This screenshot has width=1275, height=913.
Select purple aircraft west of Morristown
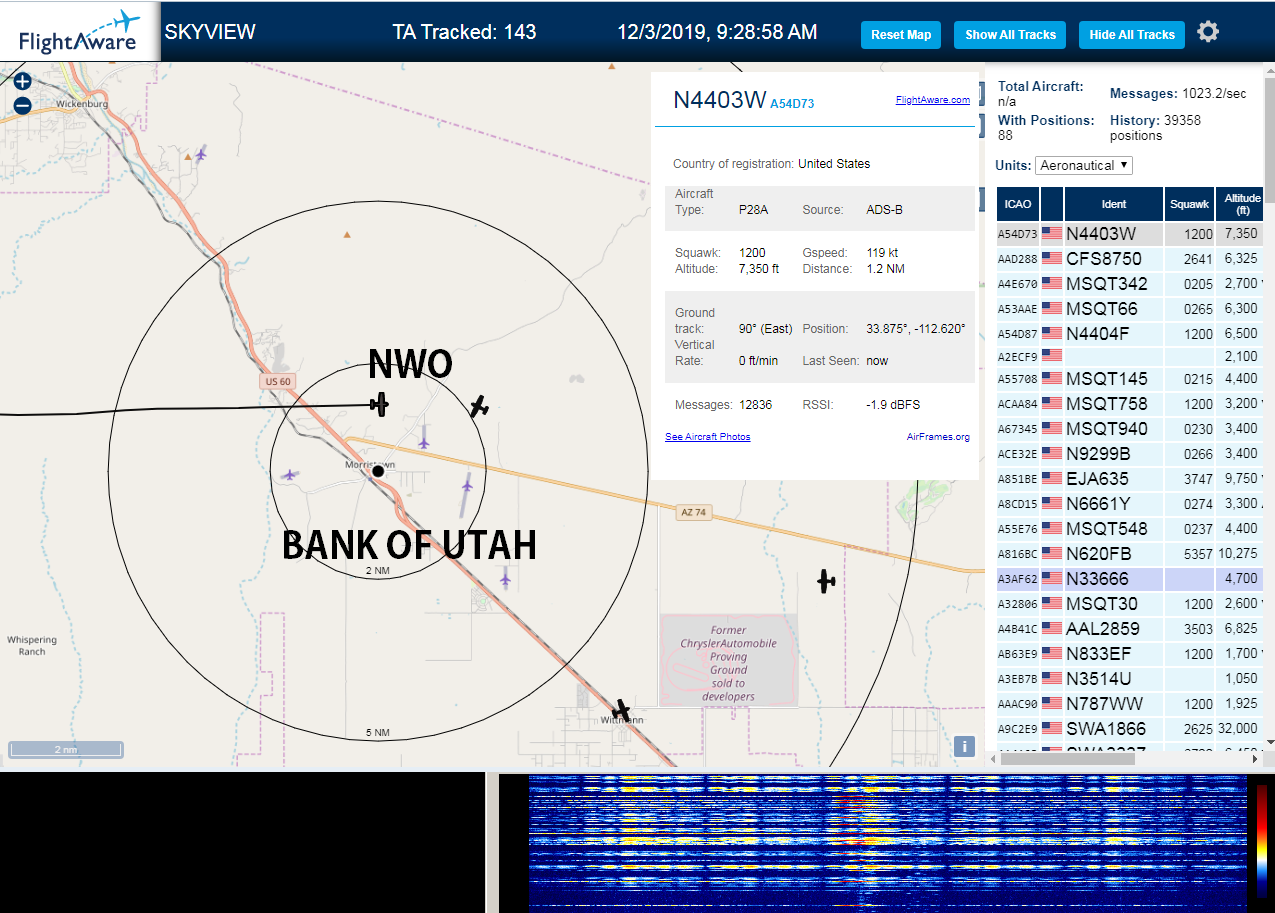[290, 474]
